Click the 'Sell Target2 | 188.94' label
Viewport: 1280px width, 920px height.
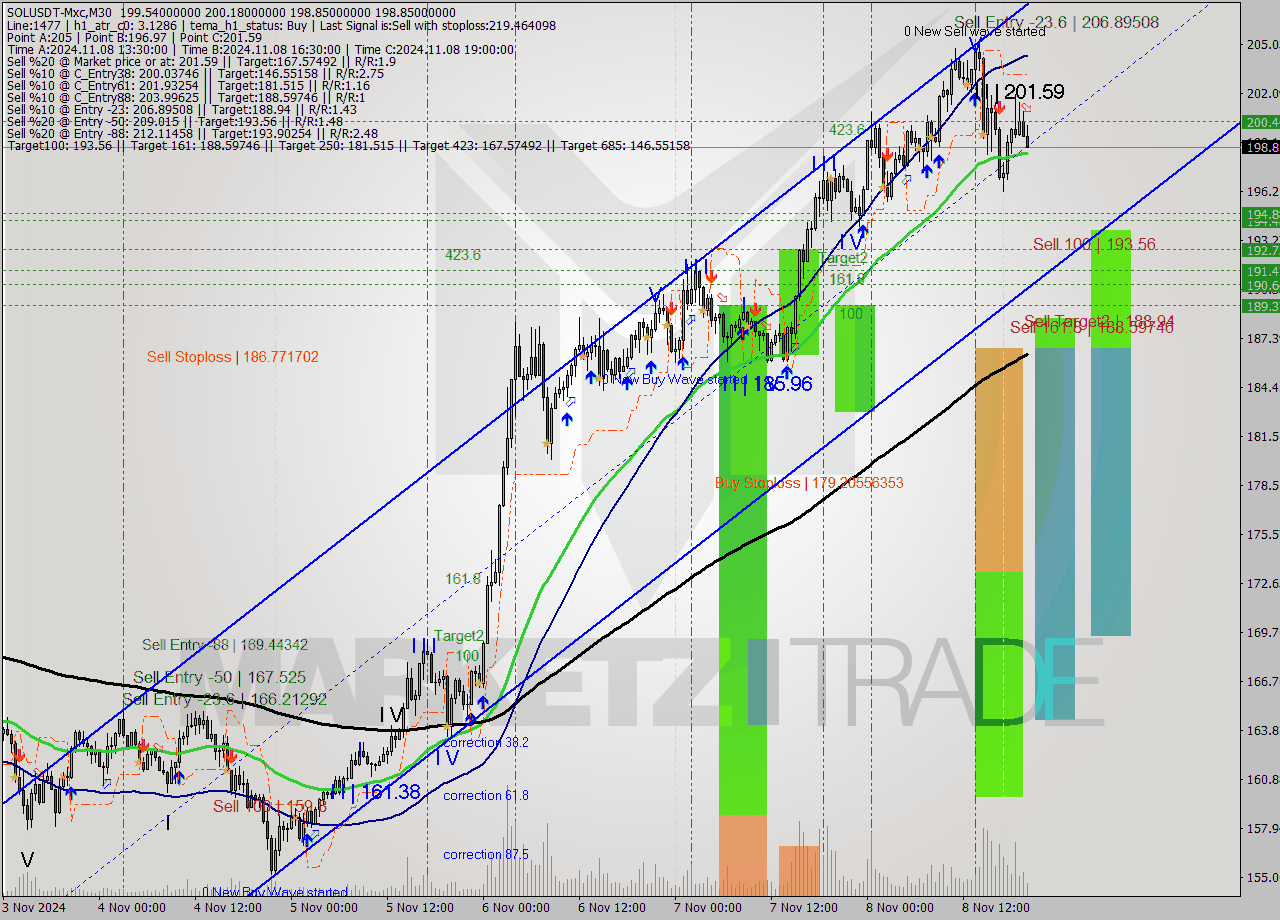[x=1099, y=321]
